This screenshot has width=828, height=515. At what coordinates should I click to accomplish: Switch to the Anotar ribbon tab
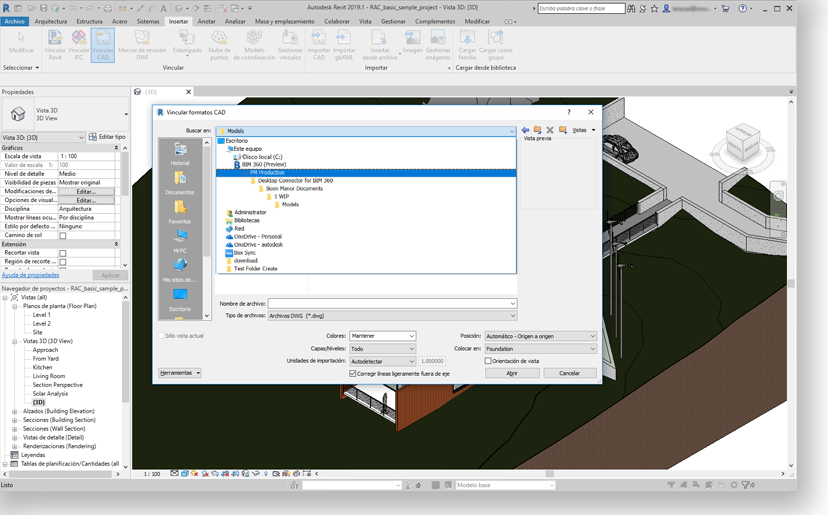pos(206,21)
